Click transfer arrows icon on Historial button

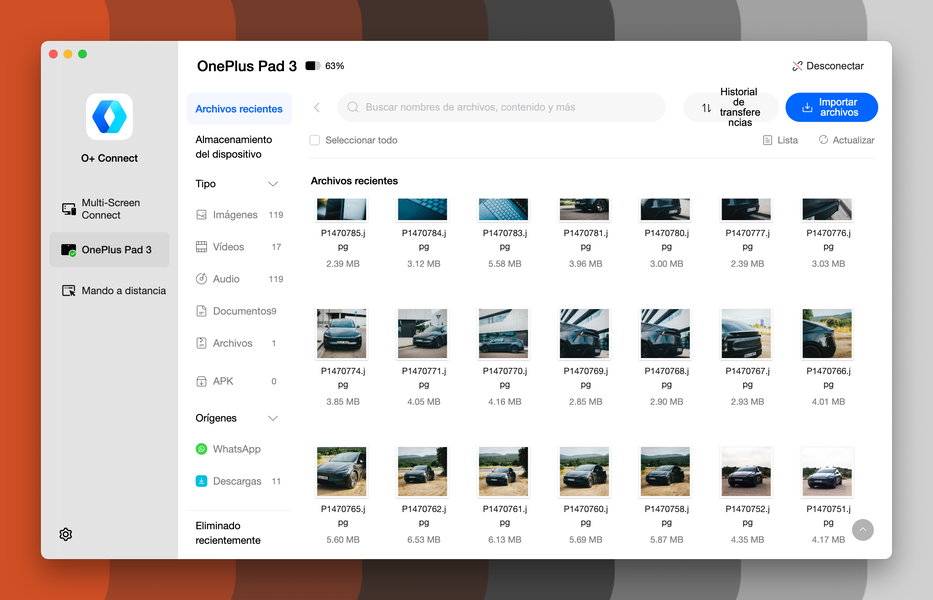[706, 108]
